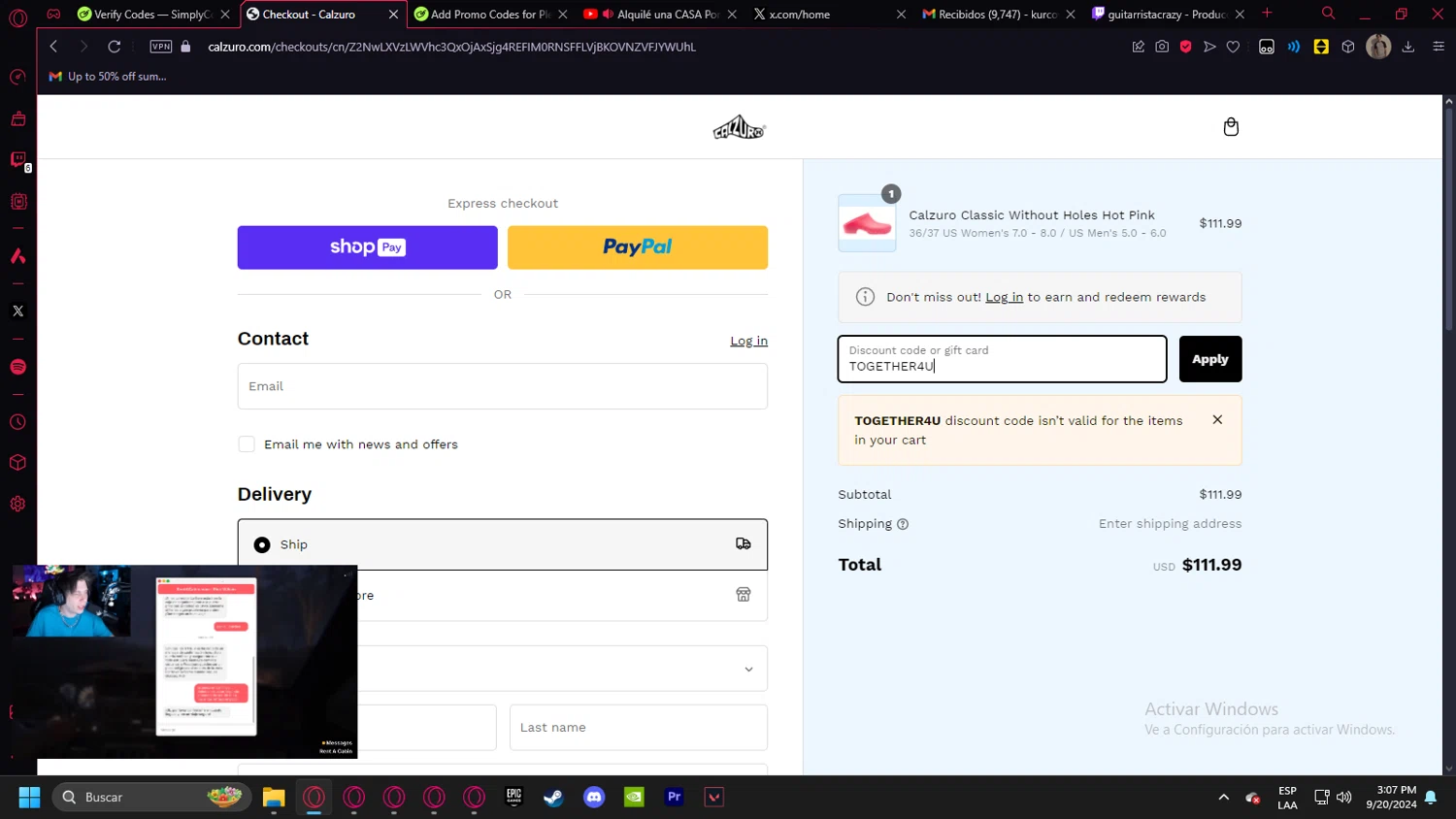
Task: Pay with the Shop Pay button
Action: tap(368, 247)
